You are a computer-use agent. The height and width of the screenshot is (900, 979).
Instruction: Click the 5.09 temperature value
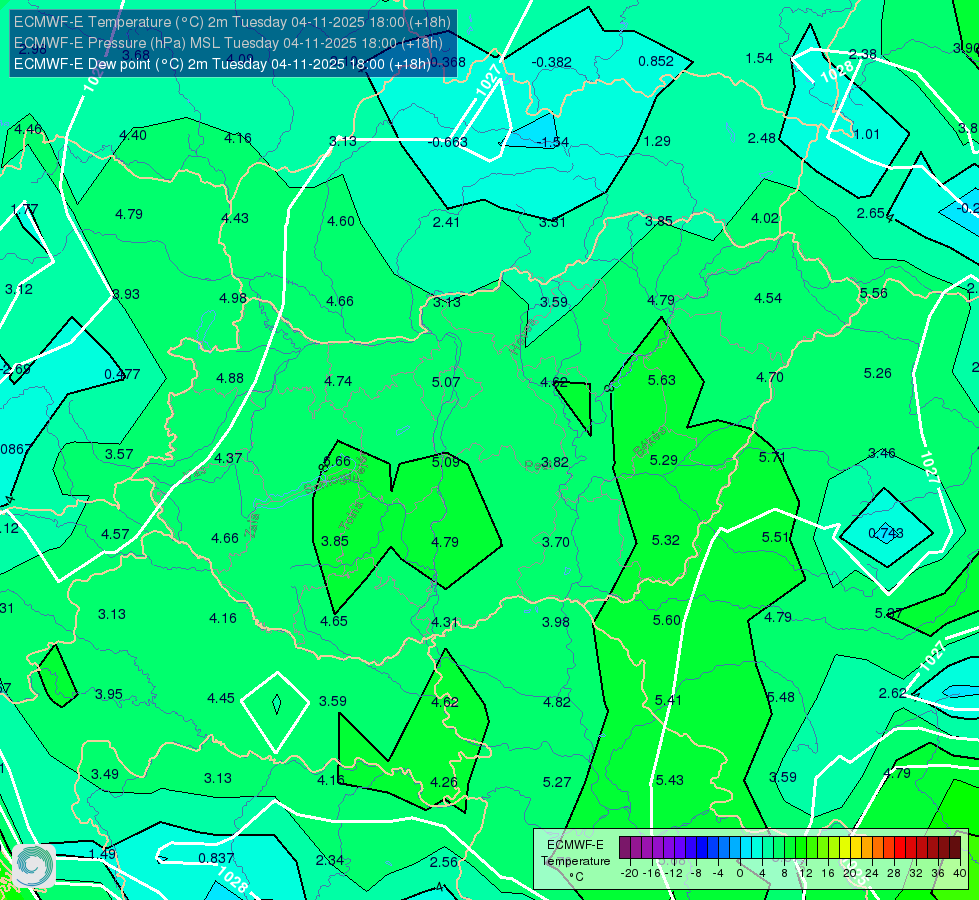point(445,462)
